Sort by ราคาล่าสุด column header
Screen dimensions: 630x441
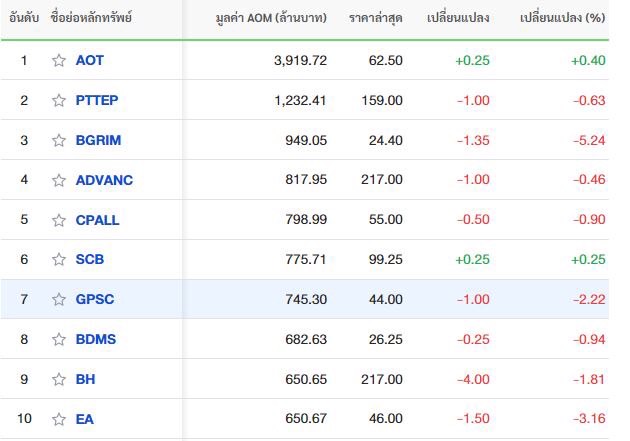coord(376,18)
